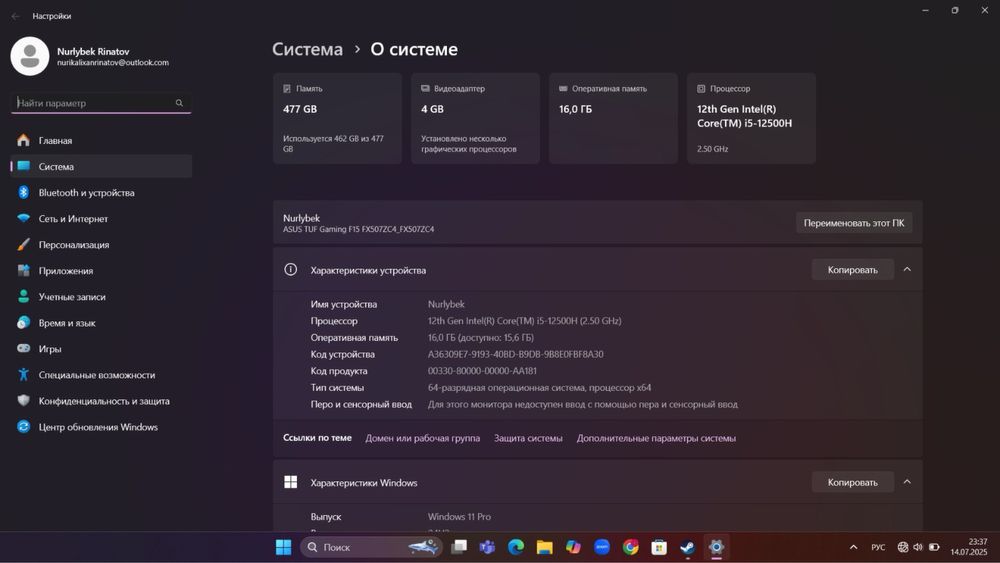Copy Характеристики Windows with Копировать
This screenshot has height=563, width=1000.
coord(853,483)
